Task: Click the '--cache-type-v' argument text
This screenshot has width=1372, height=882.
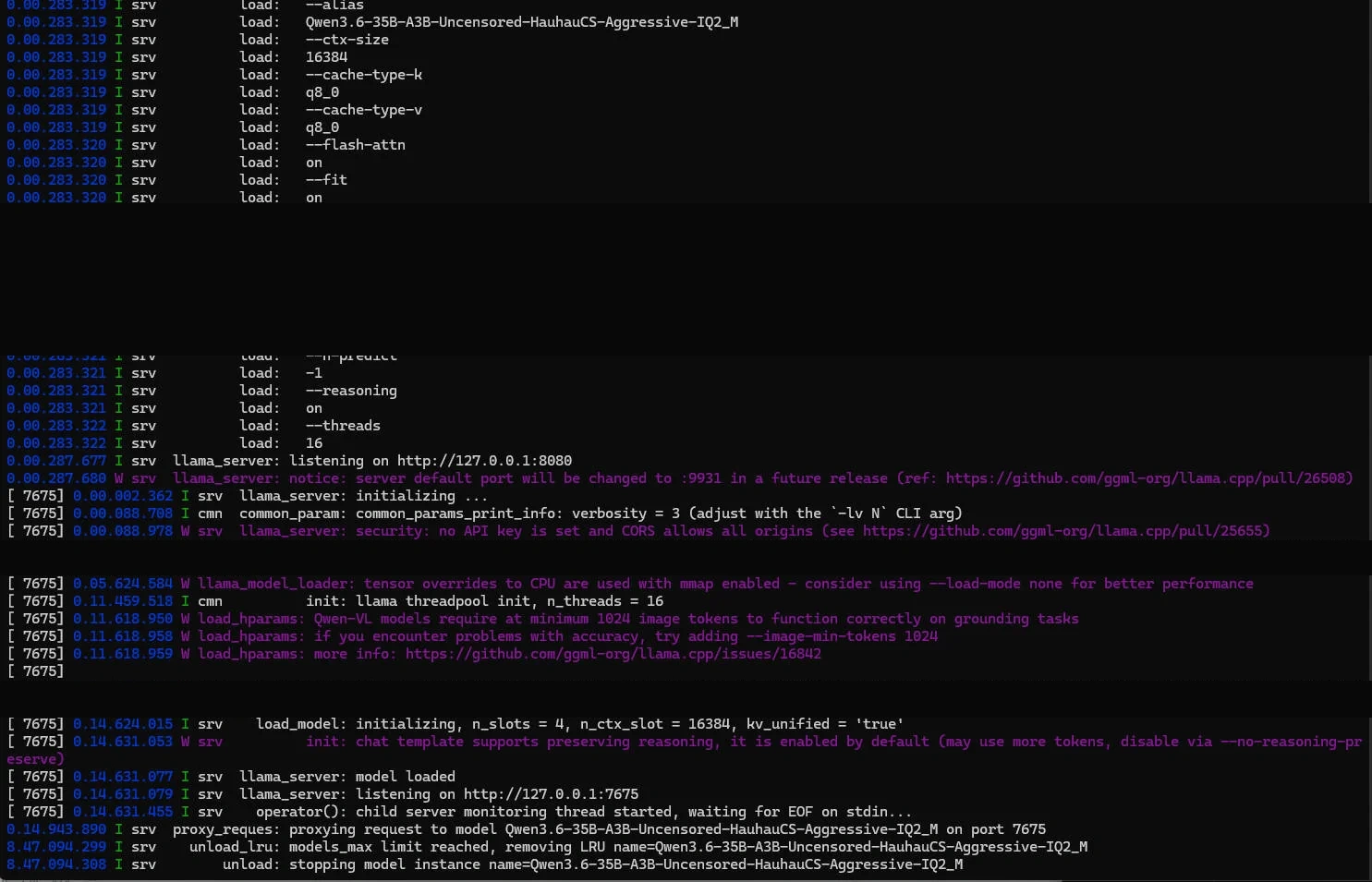Action: pos(364,110)
